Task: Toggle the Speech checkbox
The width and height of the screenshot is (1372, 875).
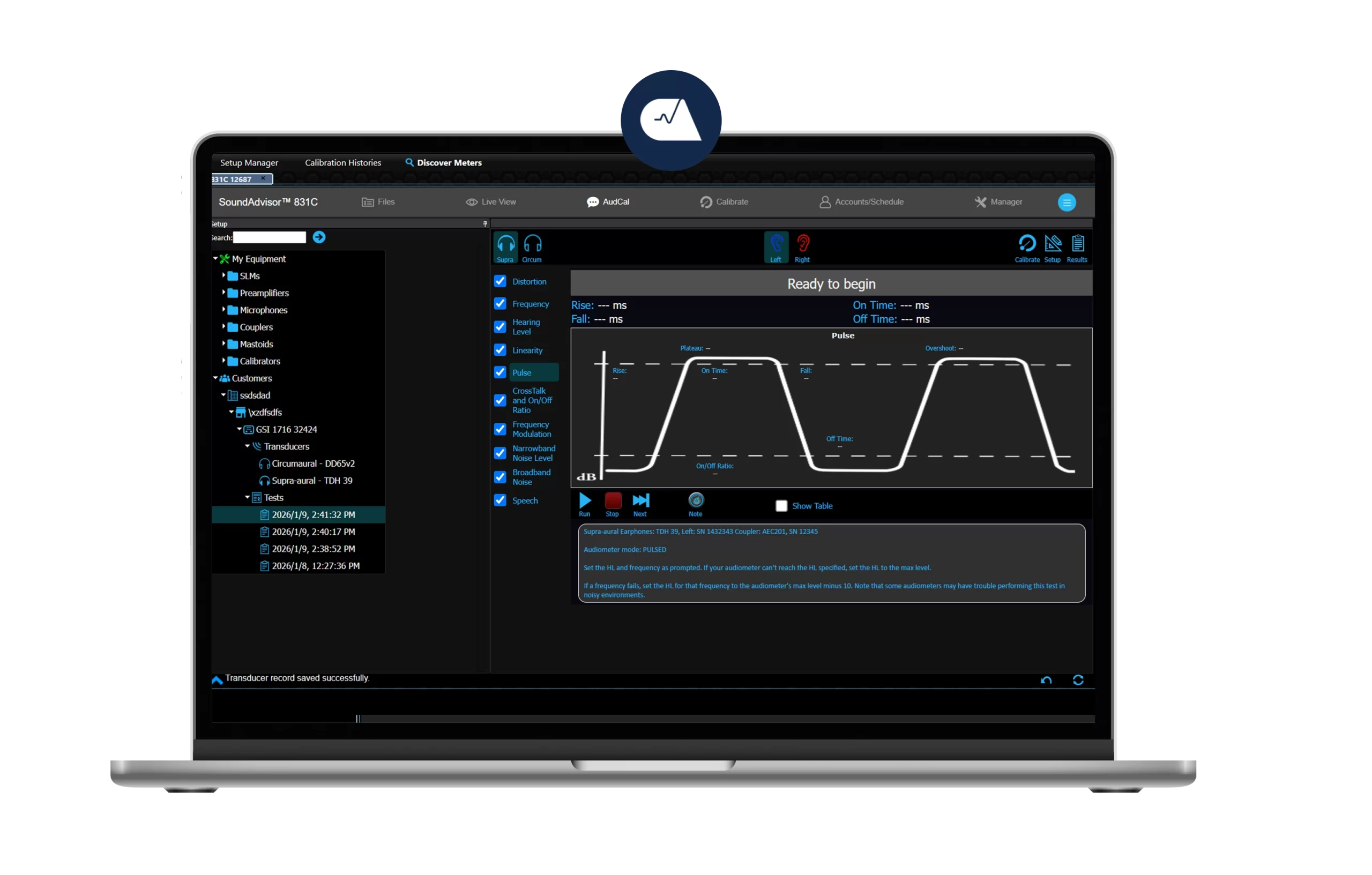Action: [500, 501]
